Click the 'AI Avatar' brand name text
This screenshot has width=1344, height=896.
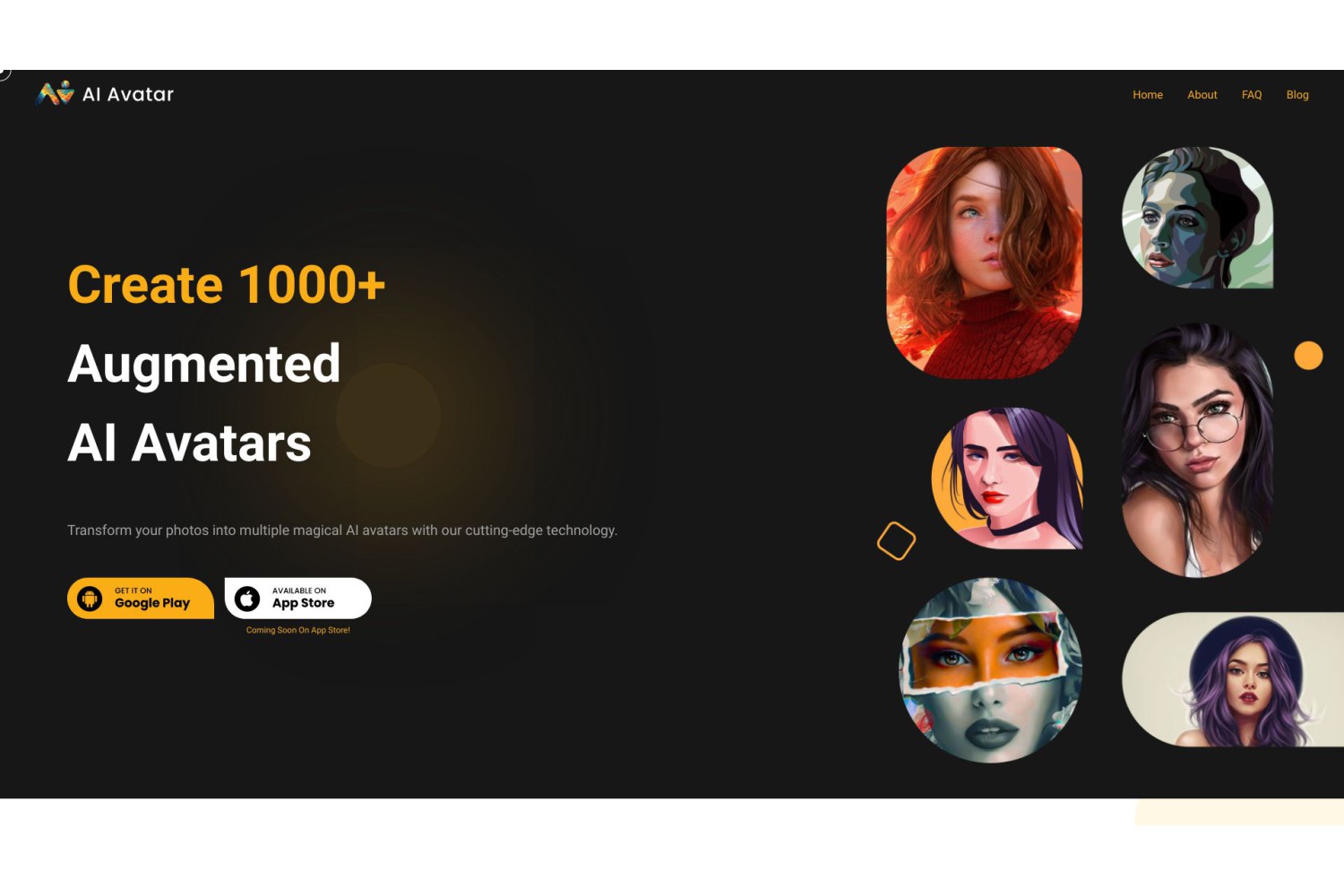point(128,94)
